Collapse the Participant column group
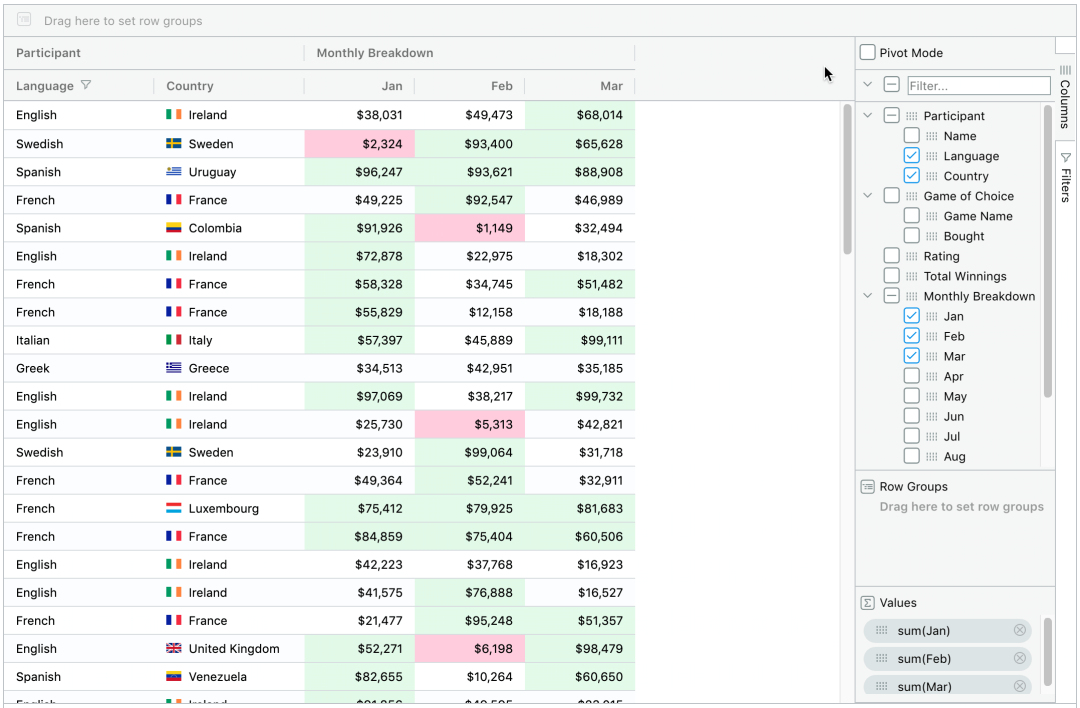Viewport: 1080px width, 708px height. click(x=868, y=116)
